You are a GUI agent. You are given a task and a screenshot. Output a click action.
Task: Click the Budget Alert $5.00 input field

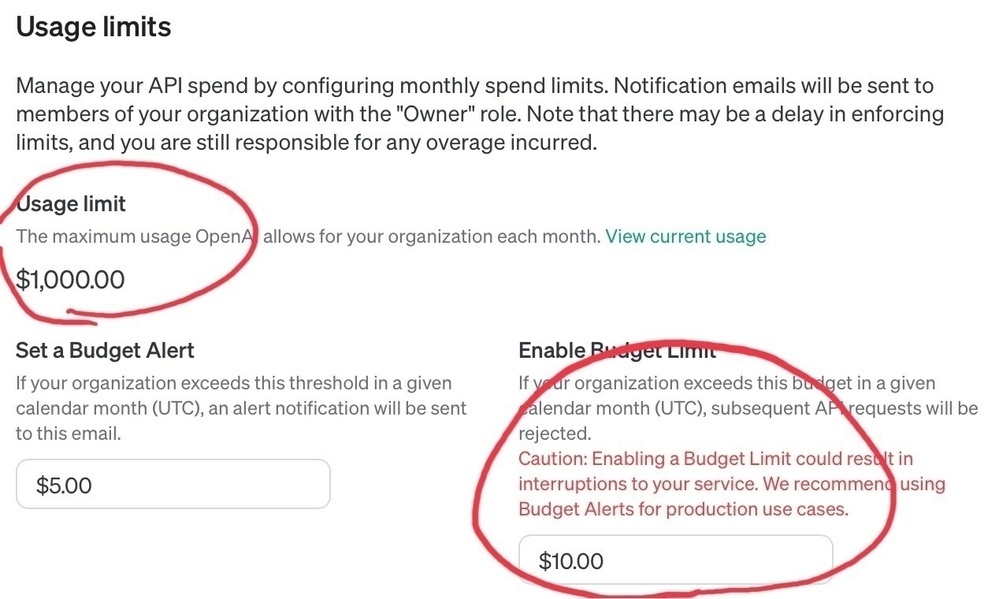click(173, 484)
